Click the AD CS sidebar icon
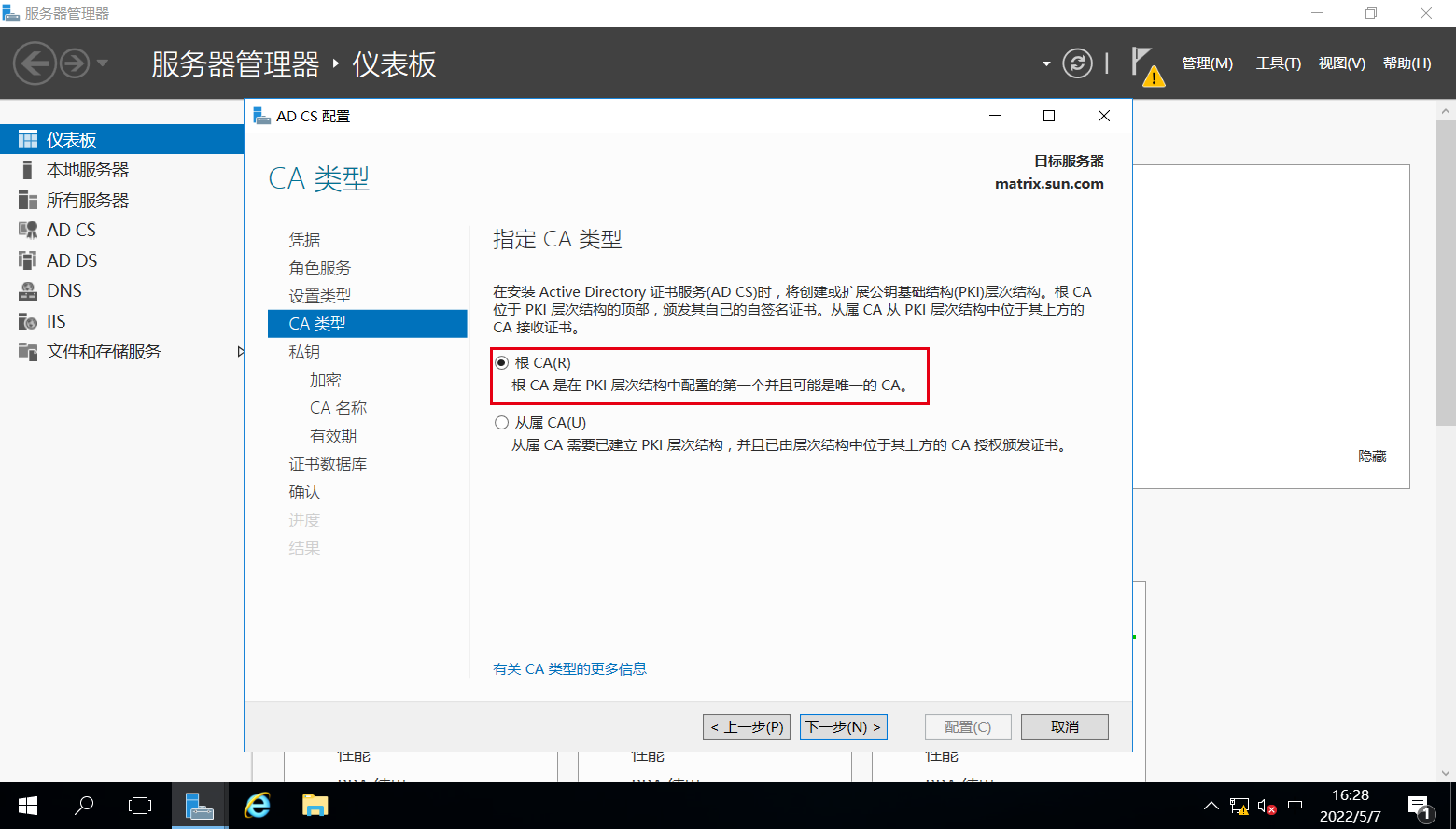The width and height of the screenshot is (1456, 829). pos(28,231)
